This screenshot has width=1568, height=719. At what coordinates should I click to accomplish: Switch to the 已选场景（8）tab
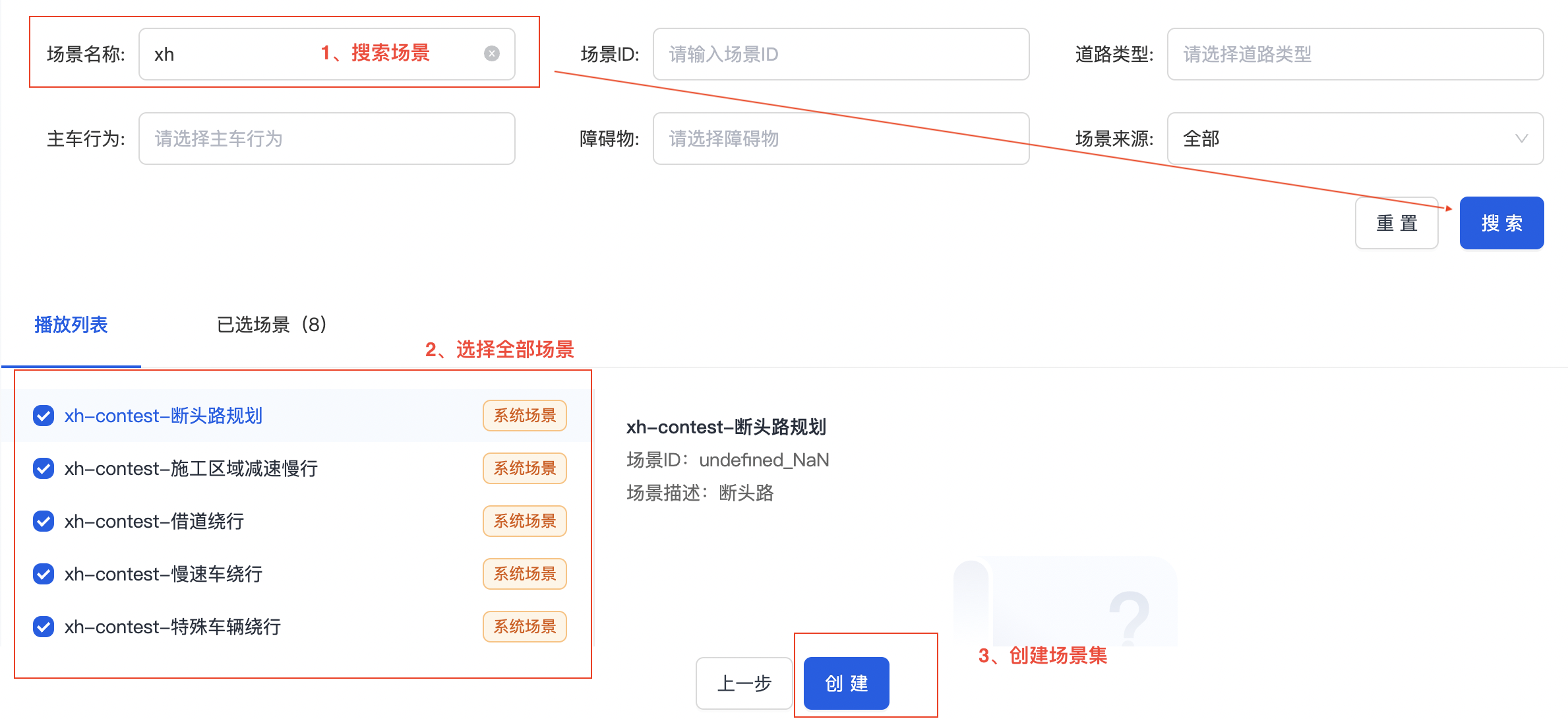tap(271, 325)
